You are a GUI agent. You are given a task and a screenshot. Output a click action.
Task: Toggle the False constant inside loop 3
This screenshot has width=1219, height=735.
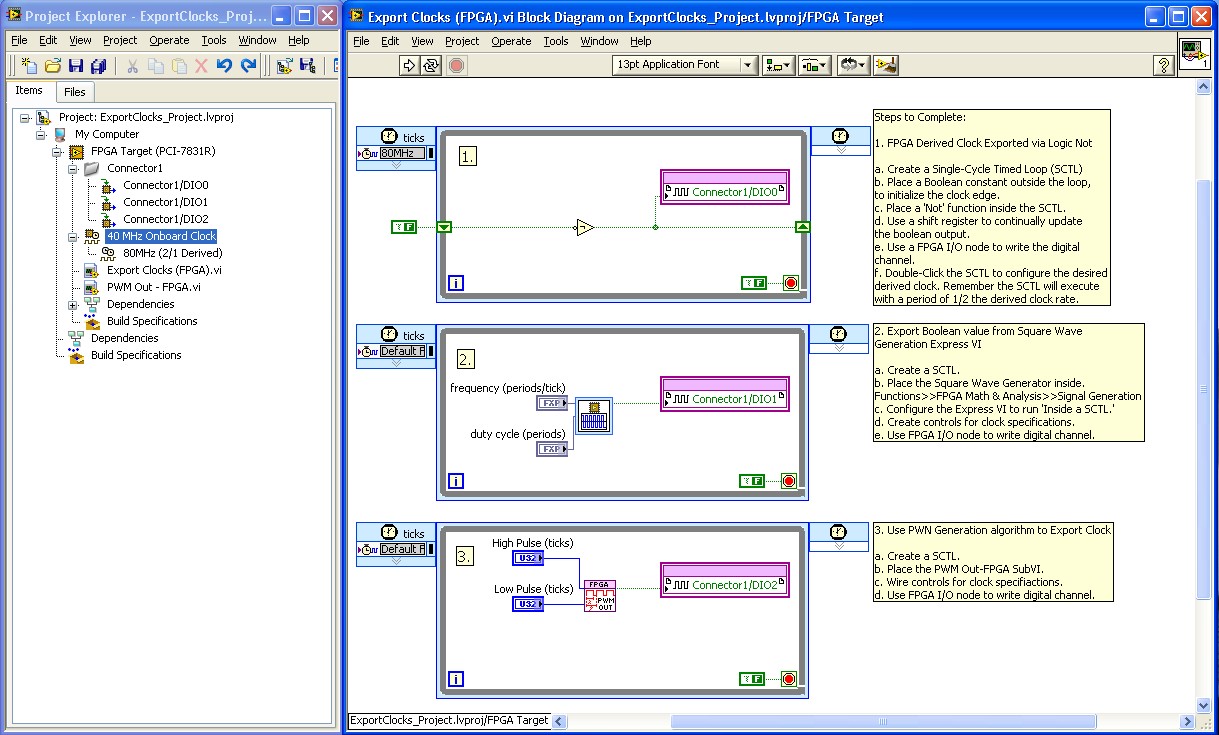752,679
